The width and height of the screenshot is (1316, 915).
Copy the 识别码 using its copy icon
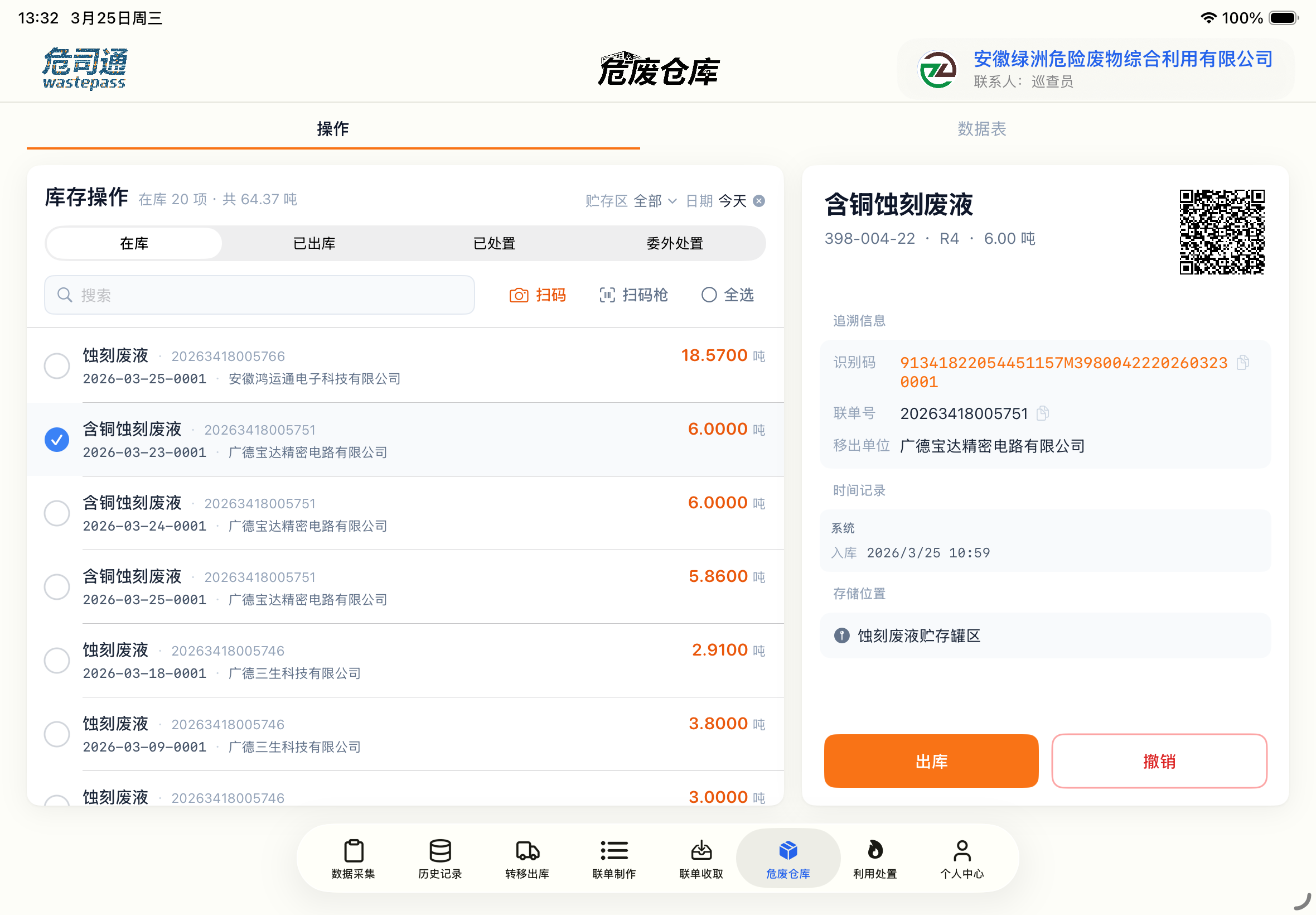coord(1242,362)
